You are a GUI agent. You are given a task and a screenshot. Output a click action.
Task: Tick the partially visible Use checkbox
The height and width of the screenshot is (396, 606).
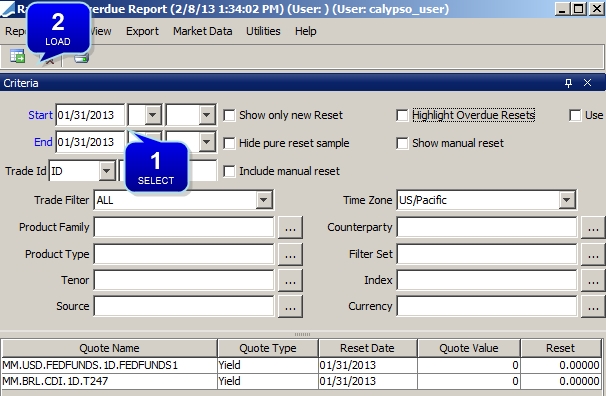(575, 115)
